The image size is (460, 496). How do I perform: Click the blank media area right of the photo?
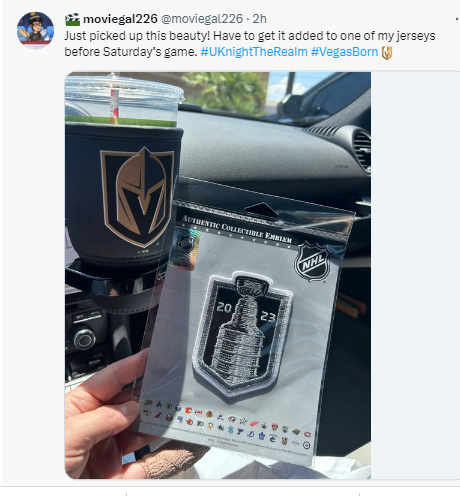(x=415, y=275)
